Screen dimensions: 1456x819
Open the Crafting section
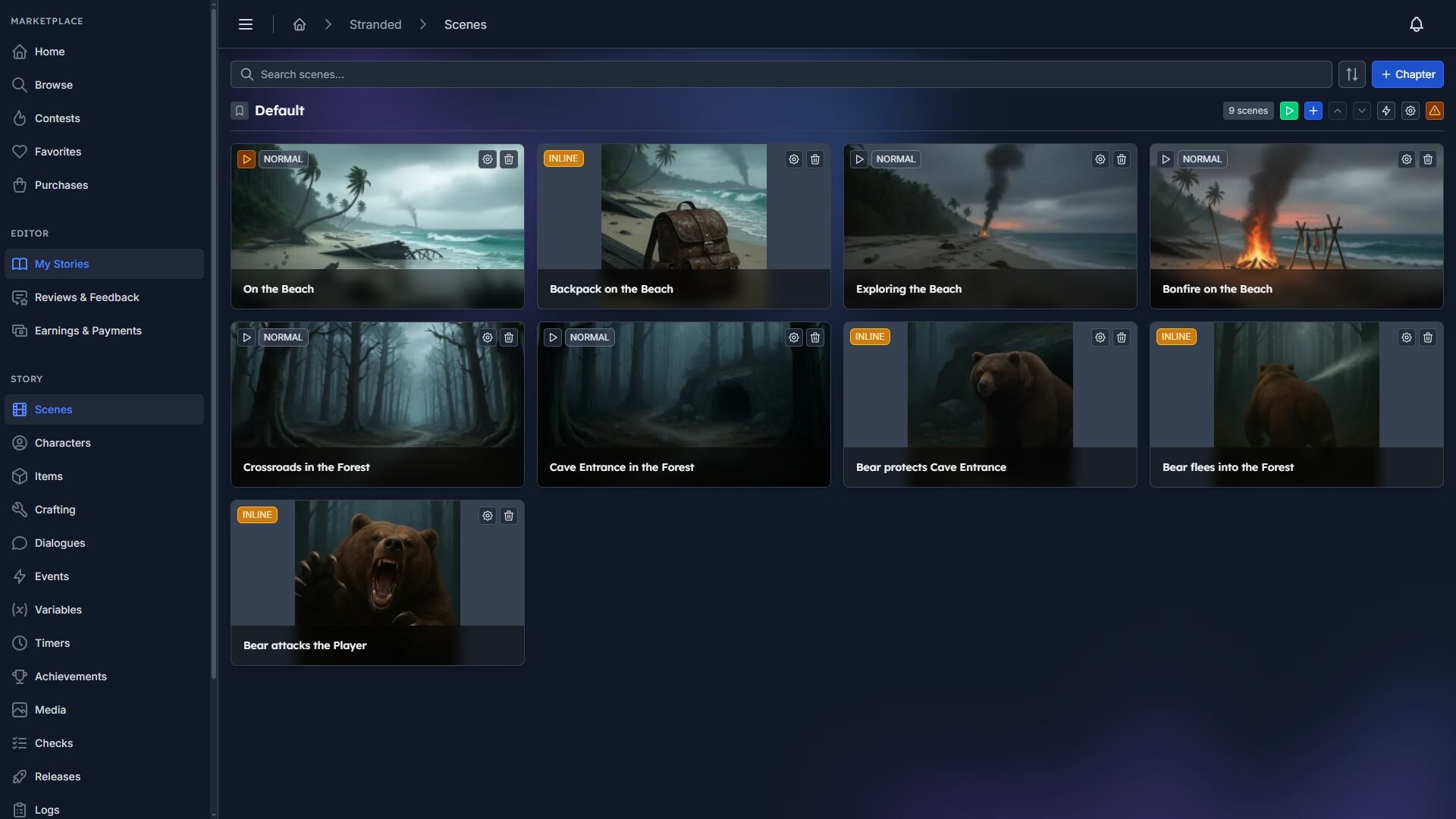click(54, 509)
